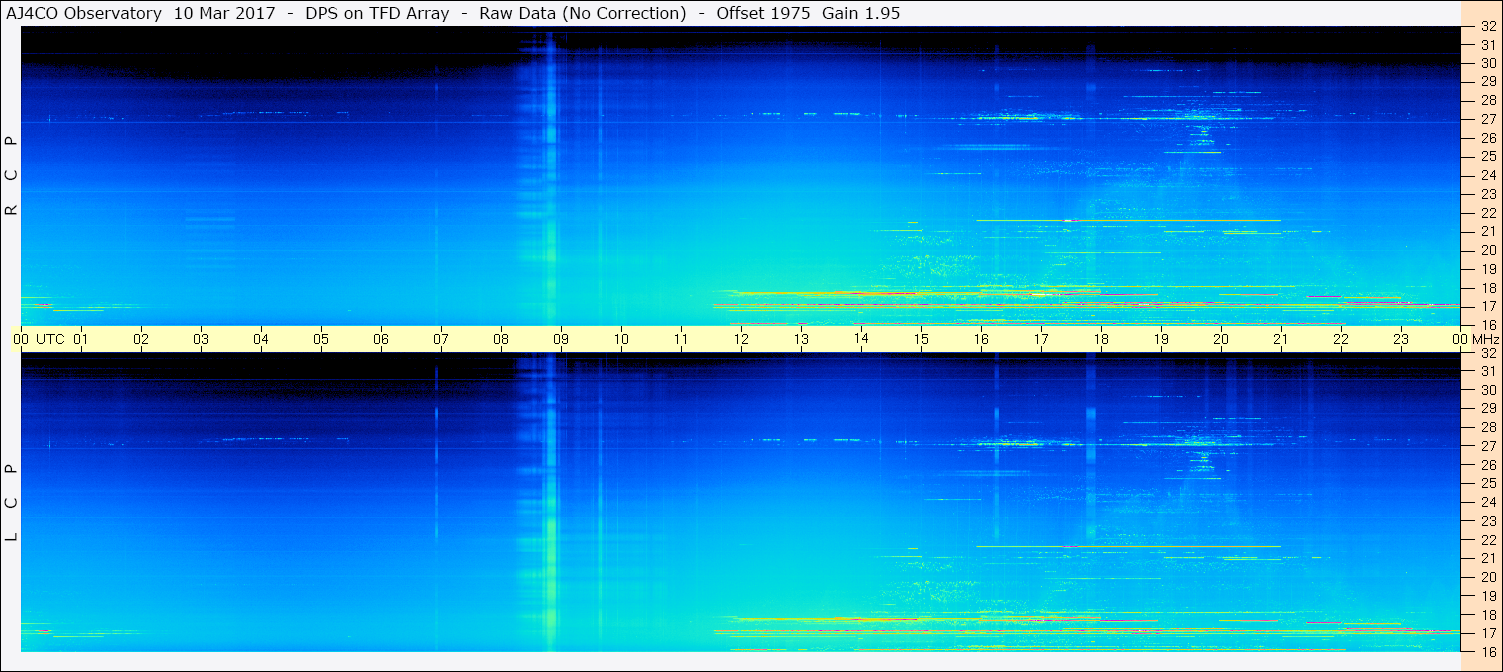Select the 02 hour mark on time axis
This screenshot has width=1503, height=672.
(141, 339)
